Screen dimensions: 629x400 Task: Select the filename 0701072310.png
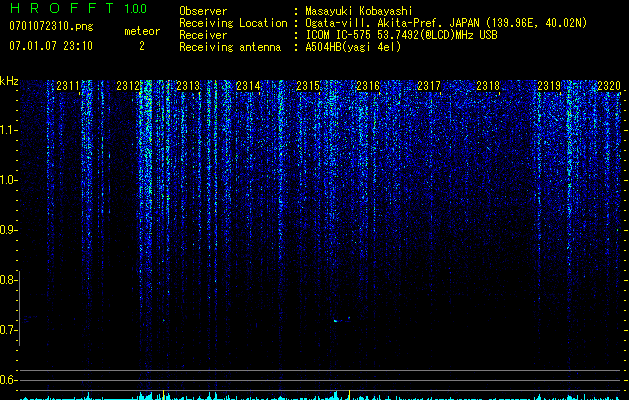tap(51, 27)
